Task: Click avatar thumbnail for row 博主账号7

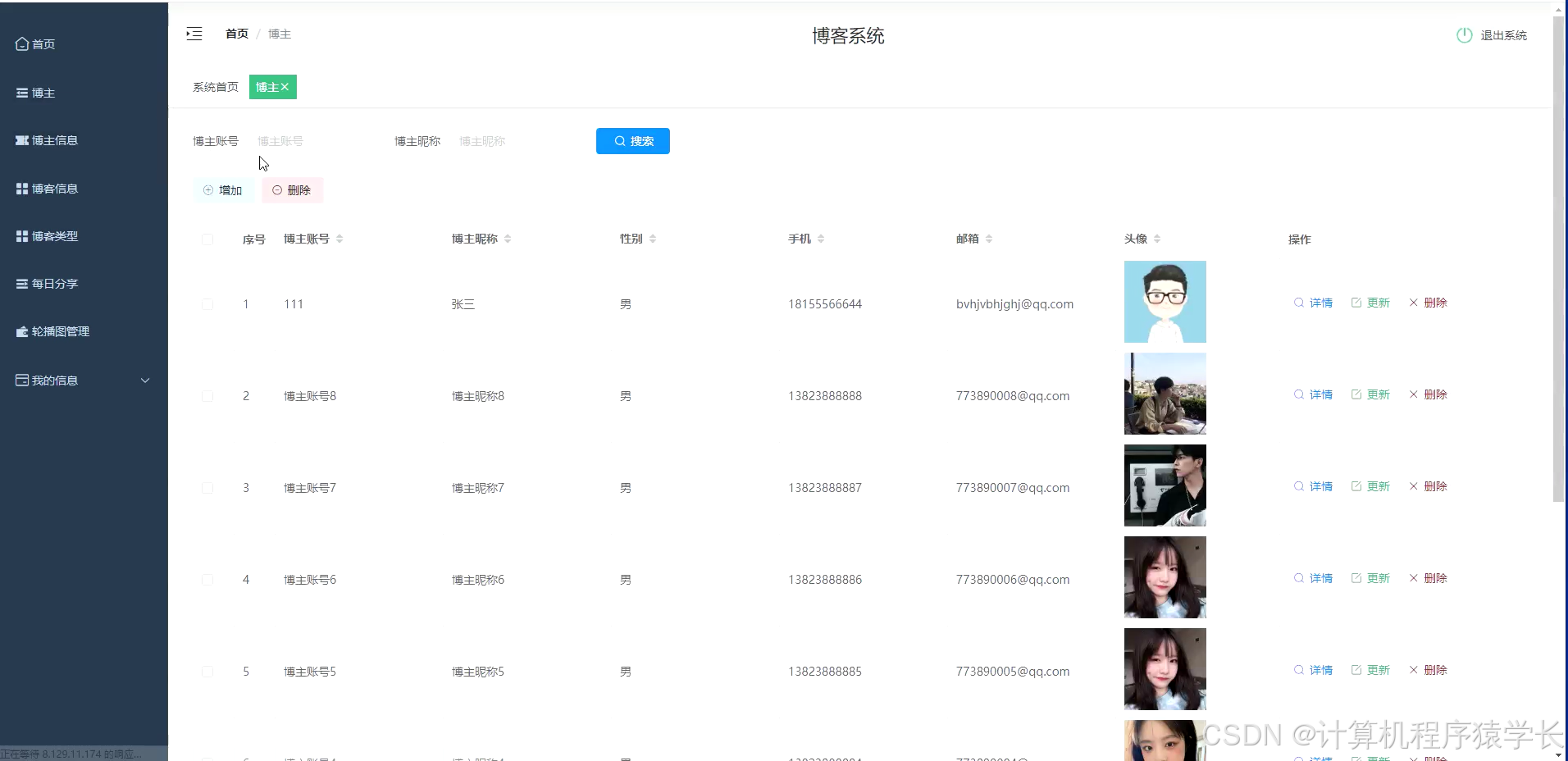Action: click(x=1165, y=485)
